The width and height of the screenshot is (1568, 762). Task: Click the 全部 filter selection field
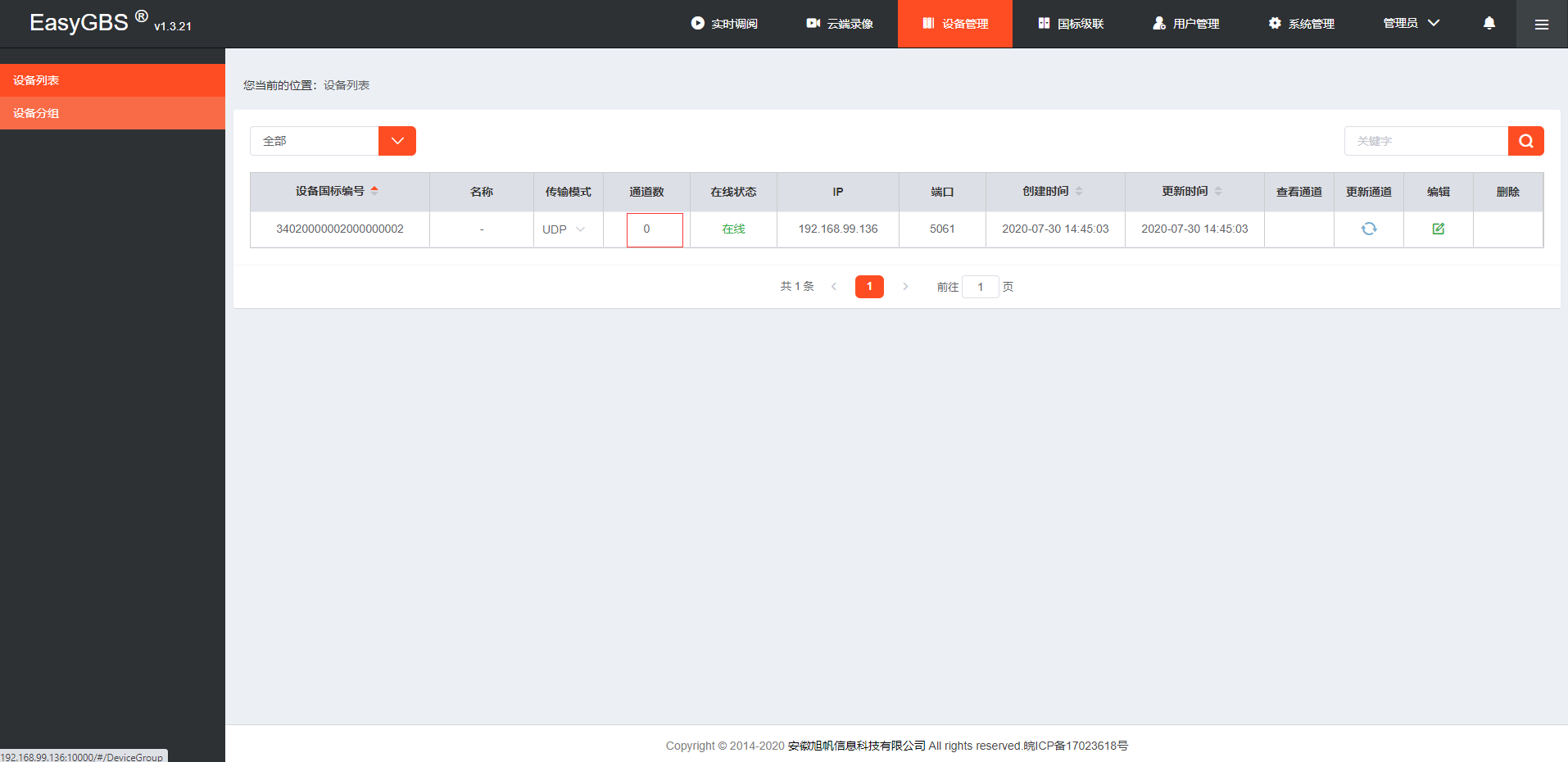coord(315,141)
